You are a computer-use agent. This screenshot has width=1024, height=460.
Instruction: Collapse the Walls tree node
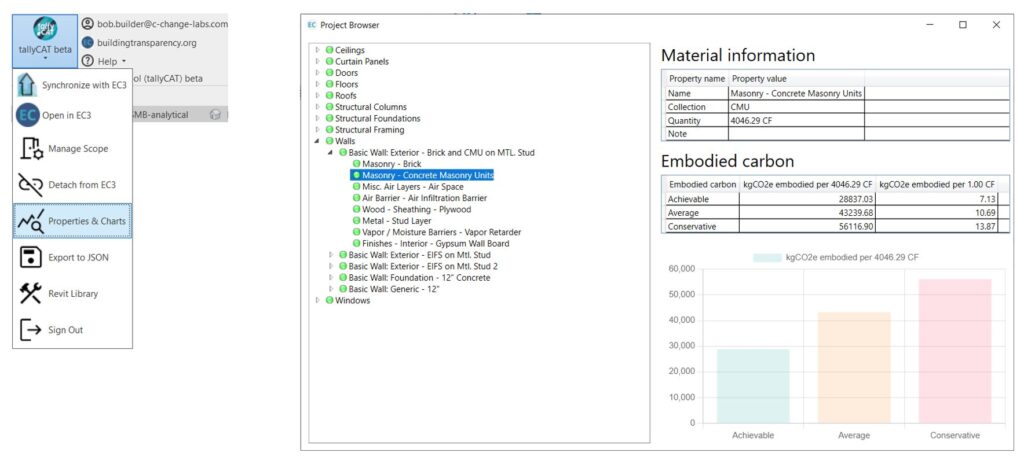(318, 141)
